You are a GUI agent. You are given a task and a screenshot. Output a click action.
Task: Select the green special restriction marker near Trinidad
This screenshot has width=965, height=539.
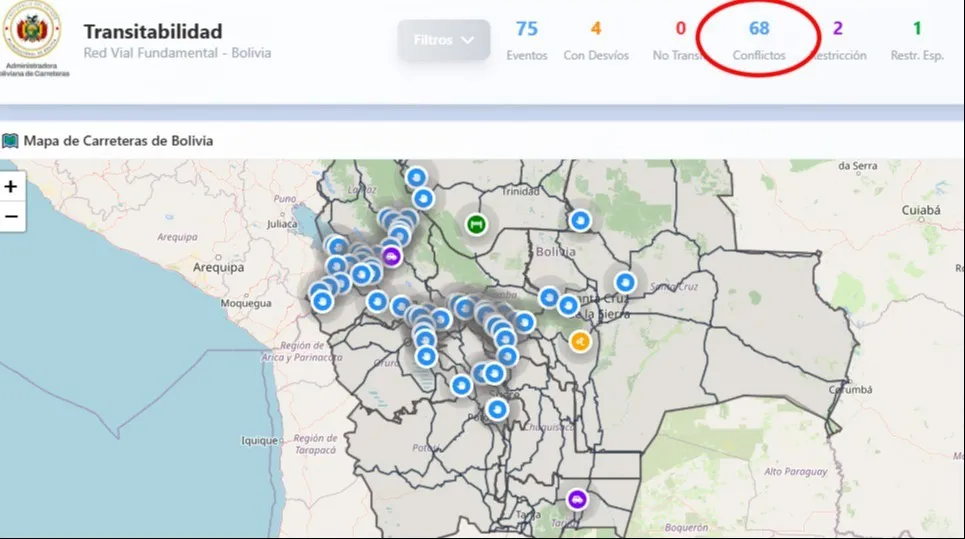(x=476, y=225)
